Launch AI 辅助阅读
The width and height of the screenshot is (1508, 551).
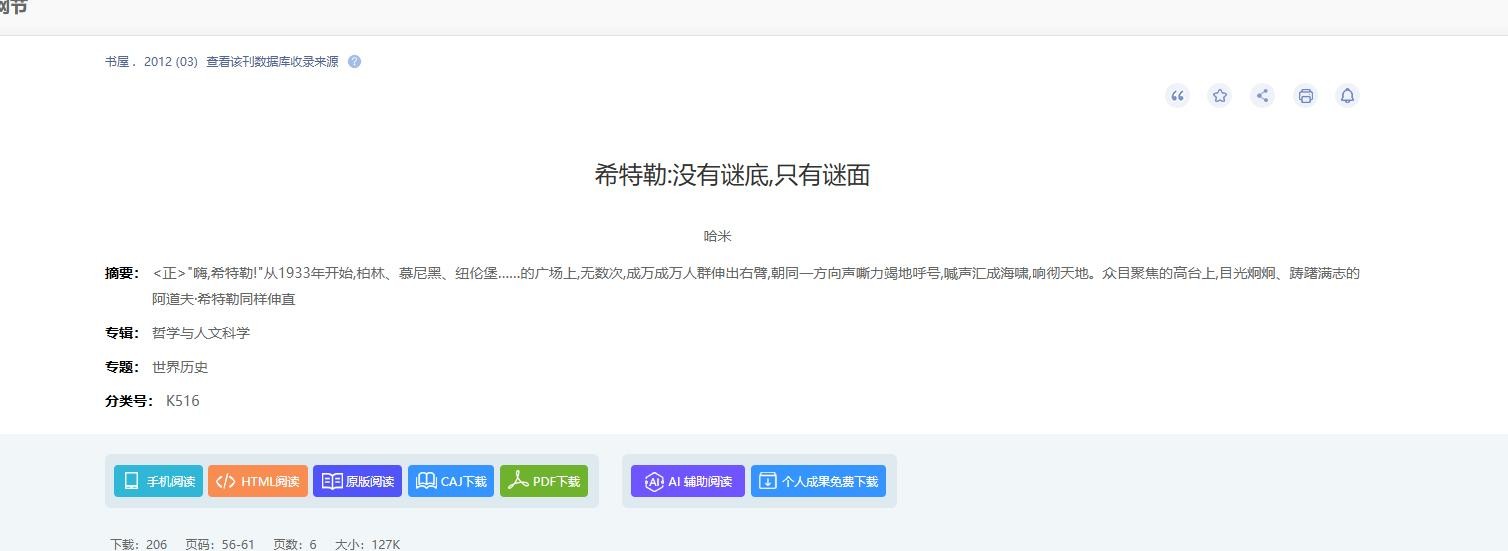tap(688, 481)
